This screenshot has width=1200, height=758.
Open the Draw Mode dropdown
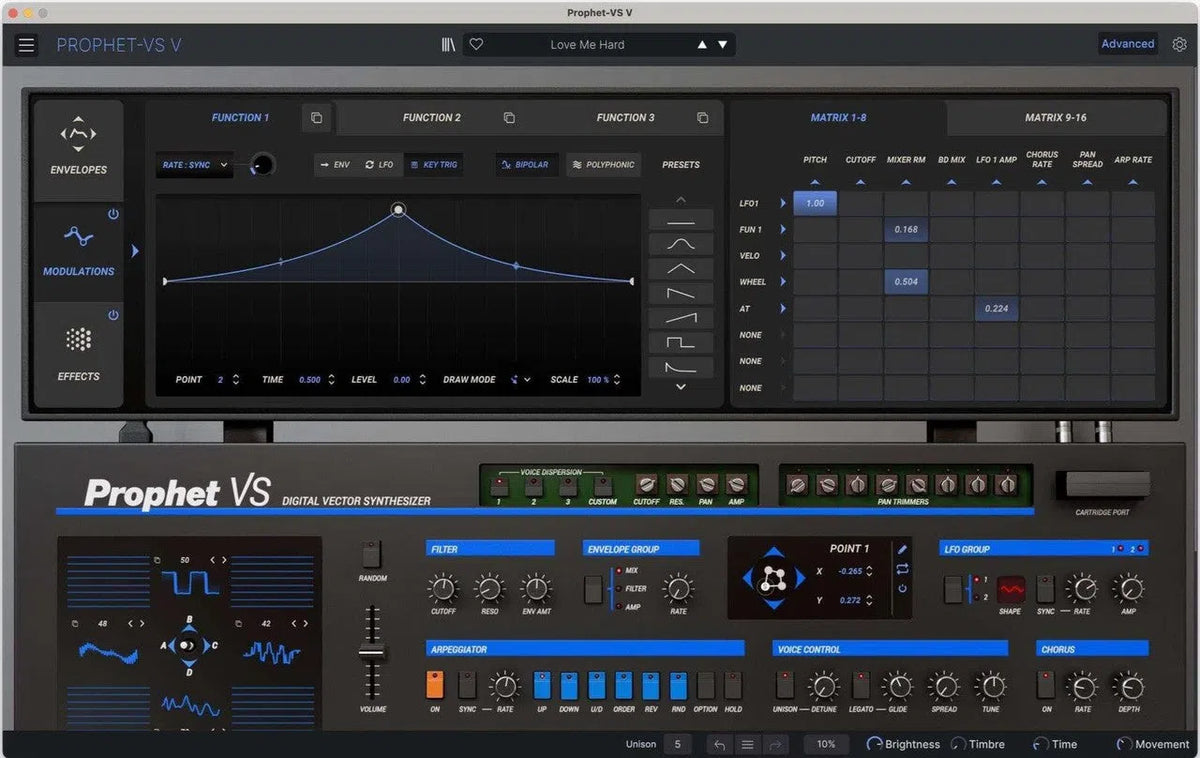pyautogui.click(x=520, y=380)
